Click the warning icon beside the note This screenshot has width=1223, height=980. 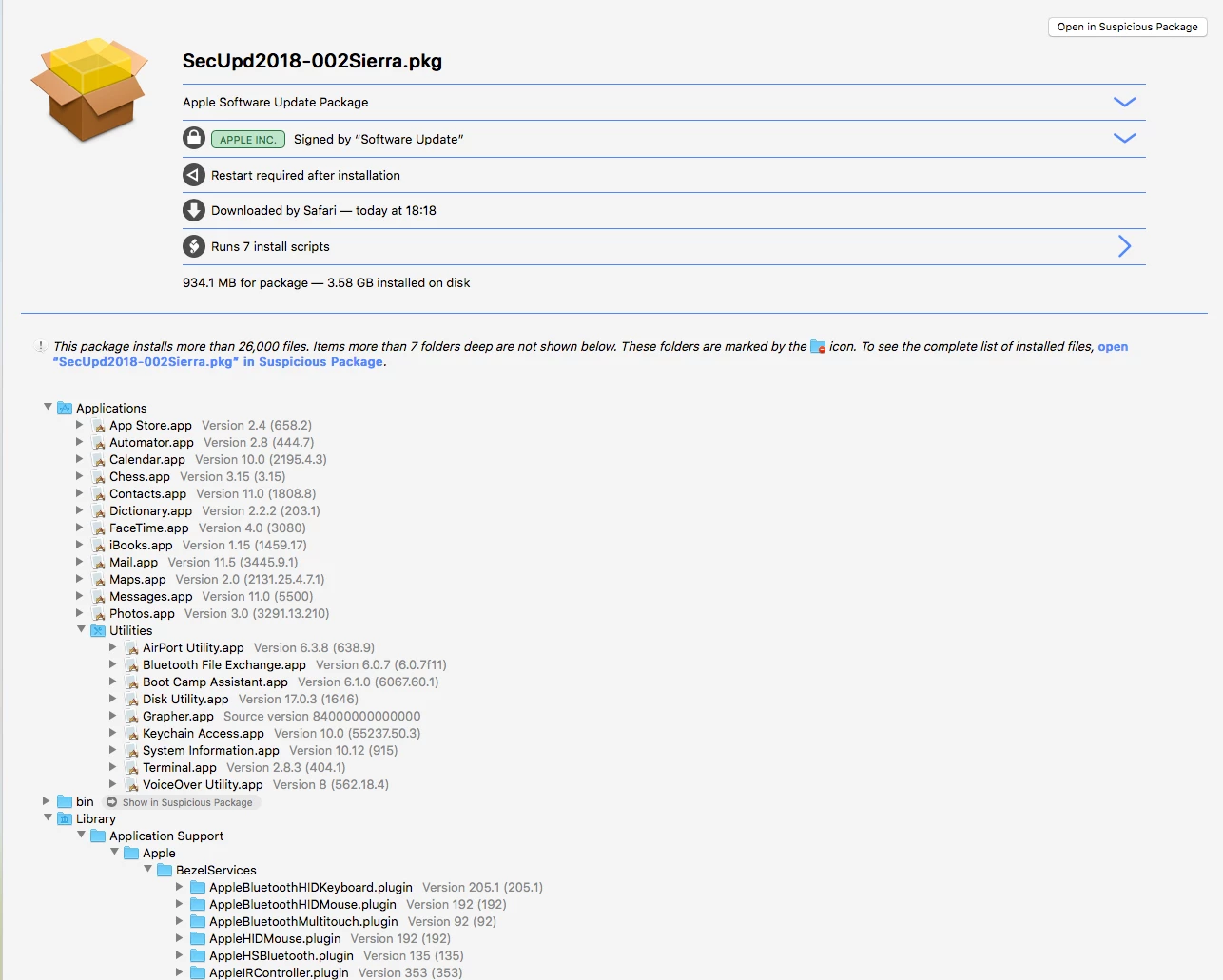point(41,346)
